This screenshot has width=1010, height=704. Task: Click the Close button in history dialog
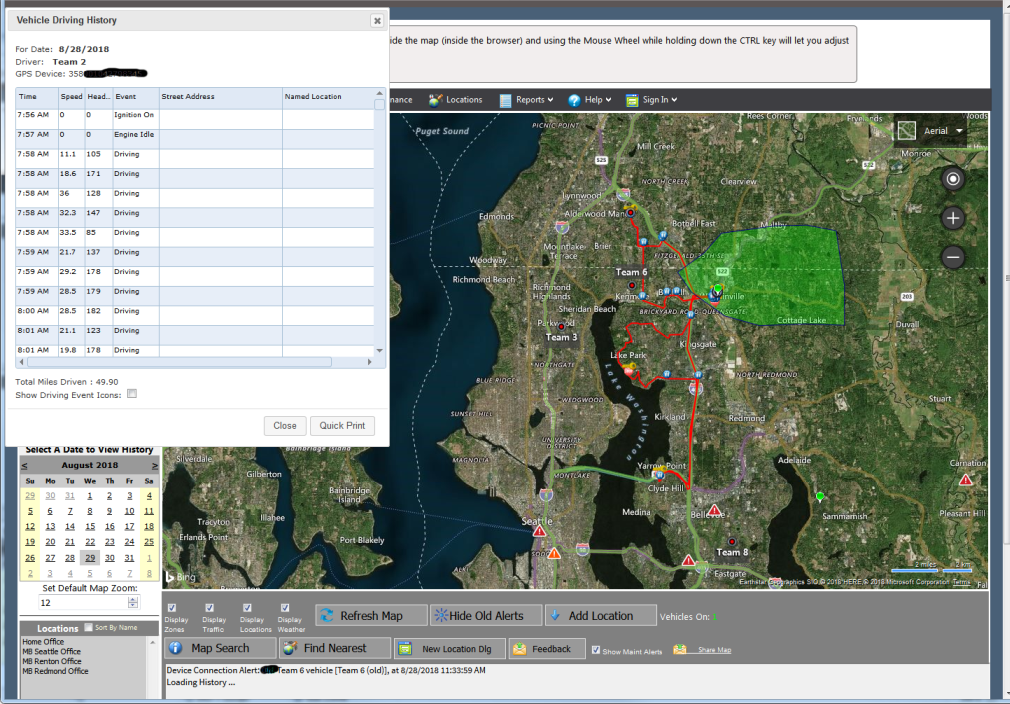(x=285, y=426)
